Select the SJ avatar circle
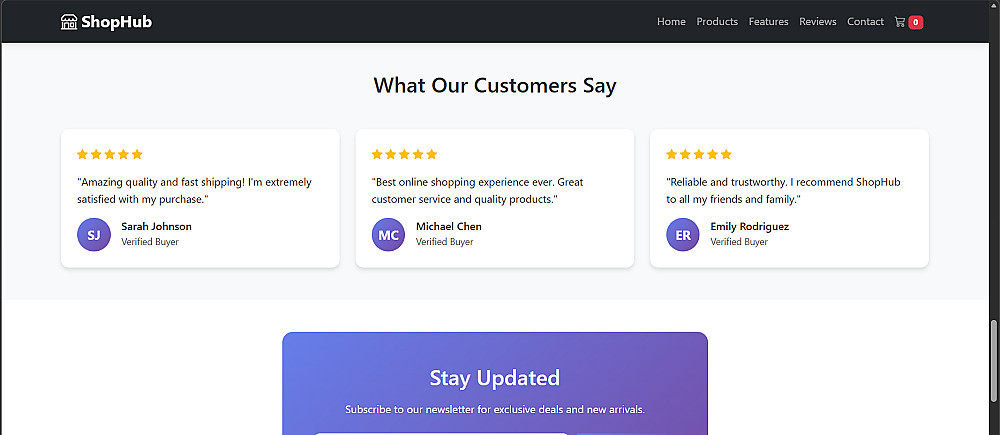This screenshot has width=1000, height=435. pos(93,235)
